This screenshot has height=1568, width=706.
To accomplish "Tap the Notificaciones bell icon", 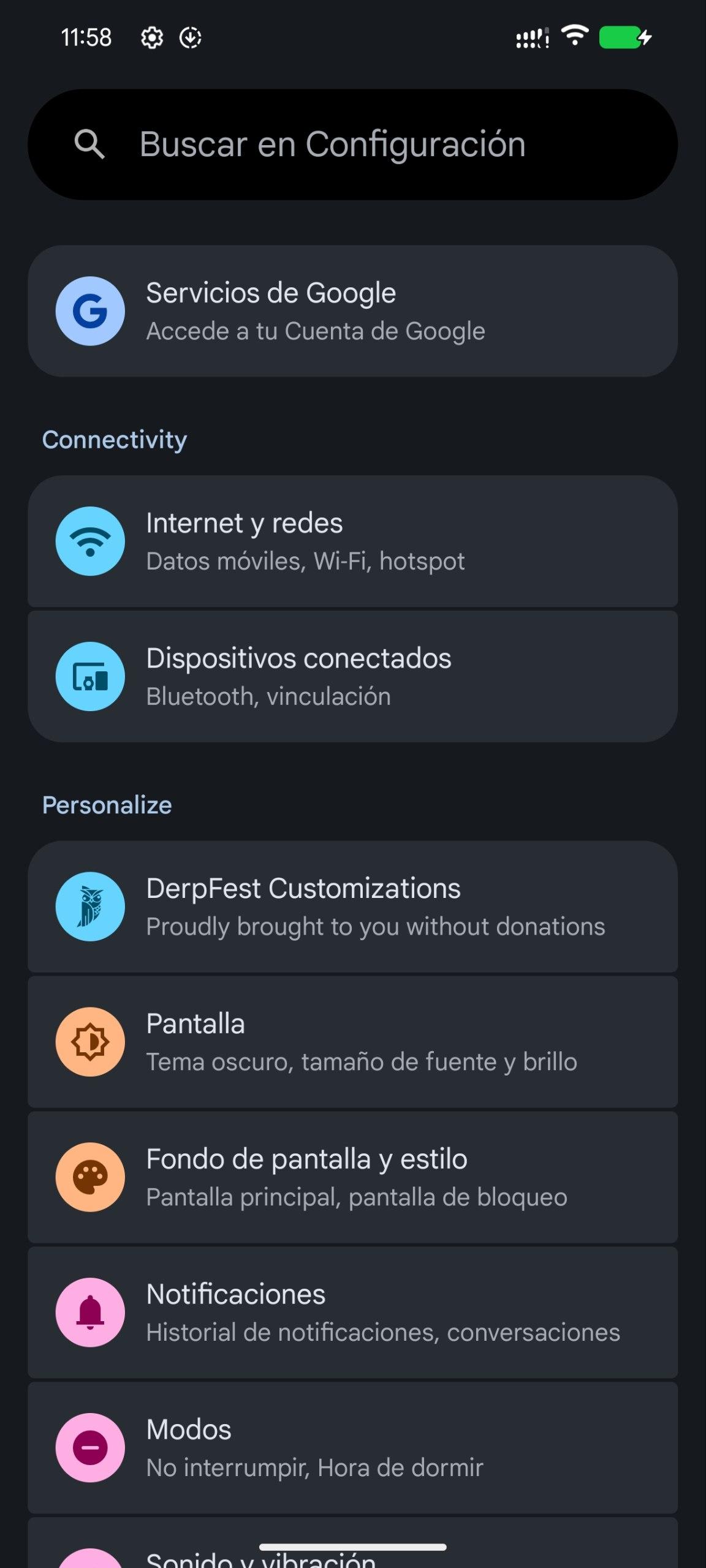I will pyautogui.click(x=90, y=1313).
